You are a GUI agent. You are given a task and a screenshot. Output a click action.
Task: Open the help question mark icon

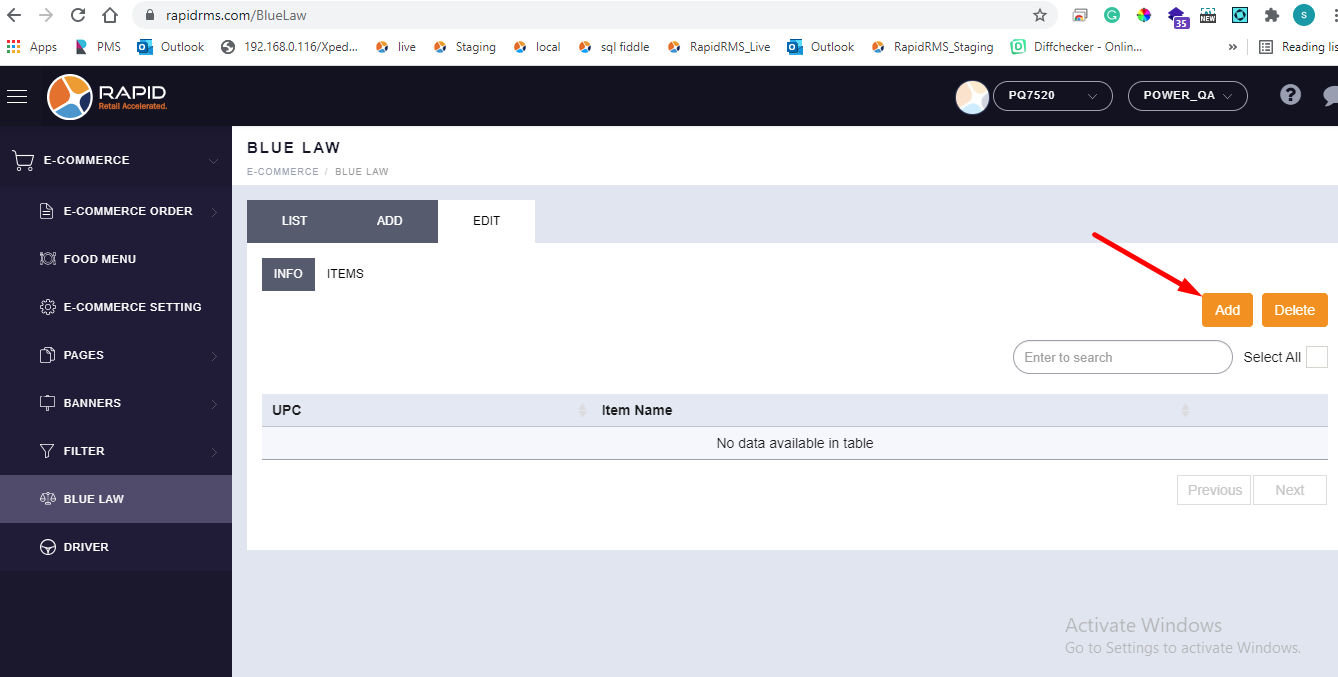pyautogui.click(x=1290, y=95)
